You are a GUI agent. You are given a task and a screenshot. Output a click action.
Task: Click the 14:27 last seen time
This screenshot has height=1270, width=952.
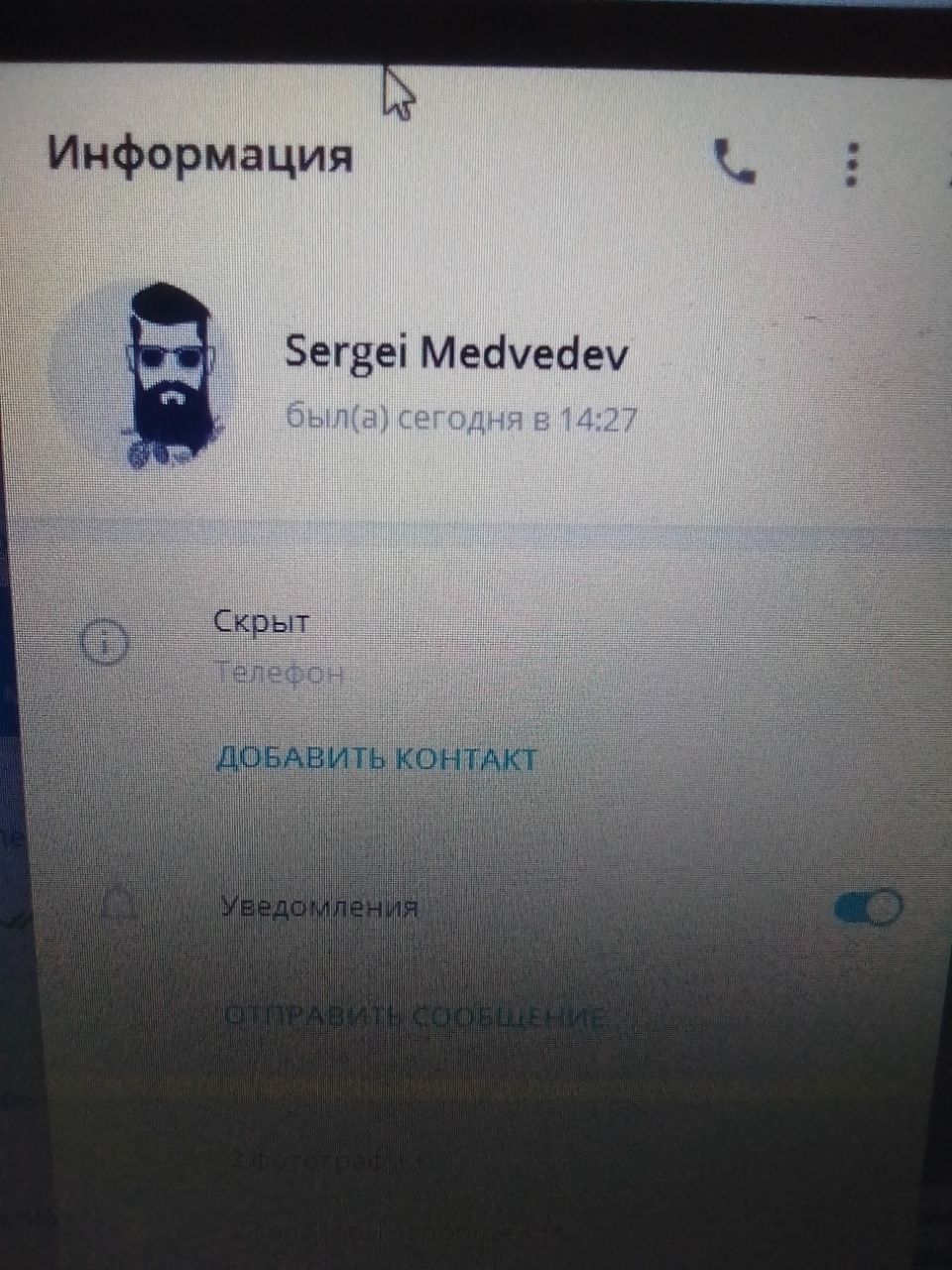[598, 419]
